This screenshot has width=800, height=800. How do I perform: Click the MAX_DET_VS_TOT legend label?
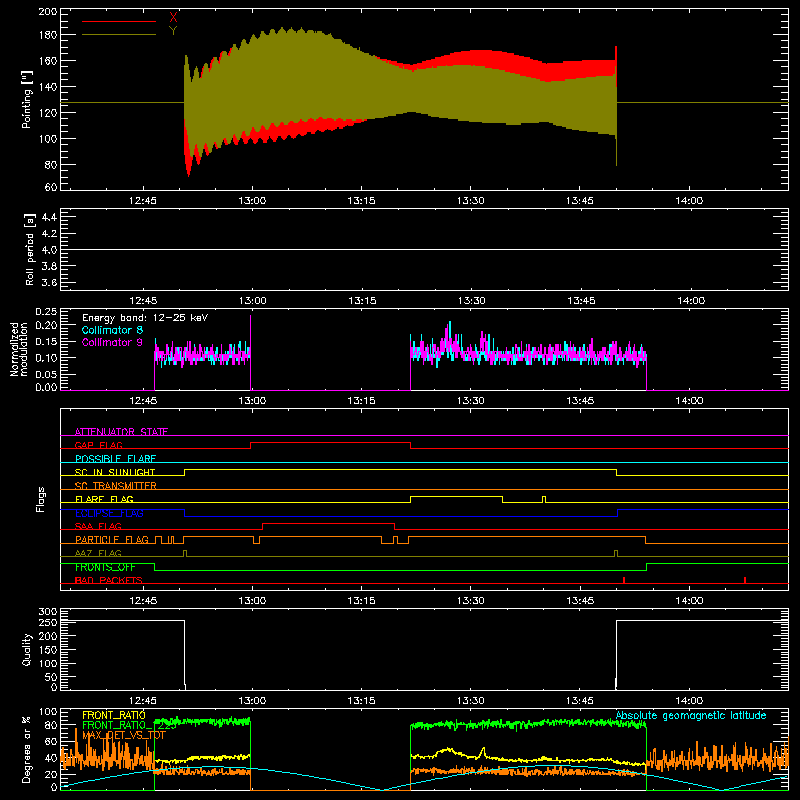click(x=124, y=735)
